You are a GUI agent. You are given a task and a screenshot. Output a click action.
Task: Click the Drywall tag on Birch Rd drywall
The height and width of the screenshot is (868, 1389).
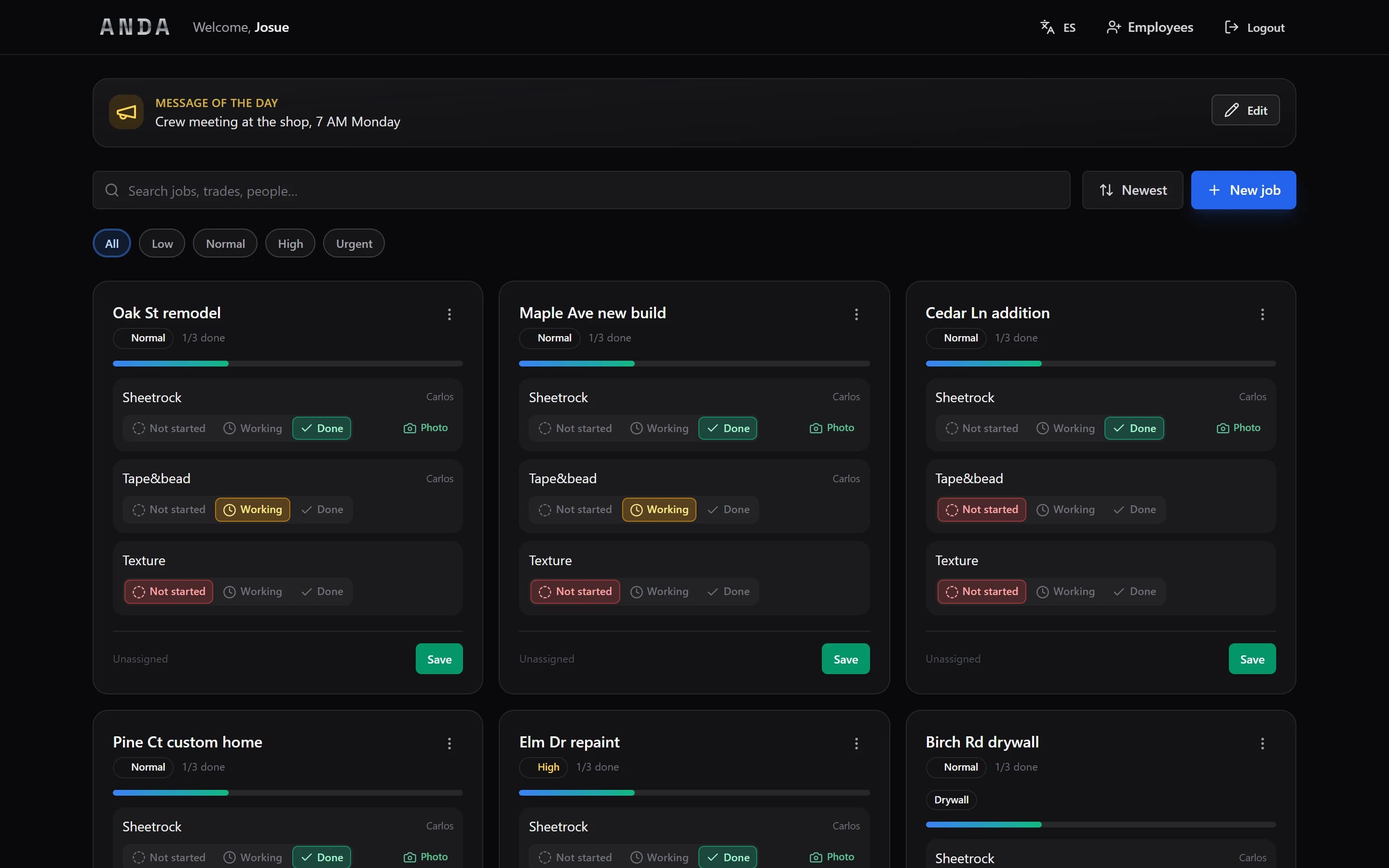951,800
